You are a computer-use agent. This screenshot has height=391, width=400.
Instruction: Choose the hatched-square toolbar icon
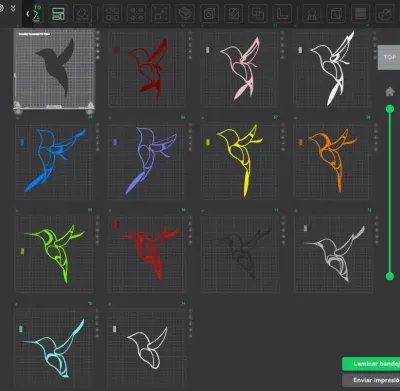234,14
